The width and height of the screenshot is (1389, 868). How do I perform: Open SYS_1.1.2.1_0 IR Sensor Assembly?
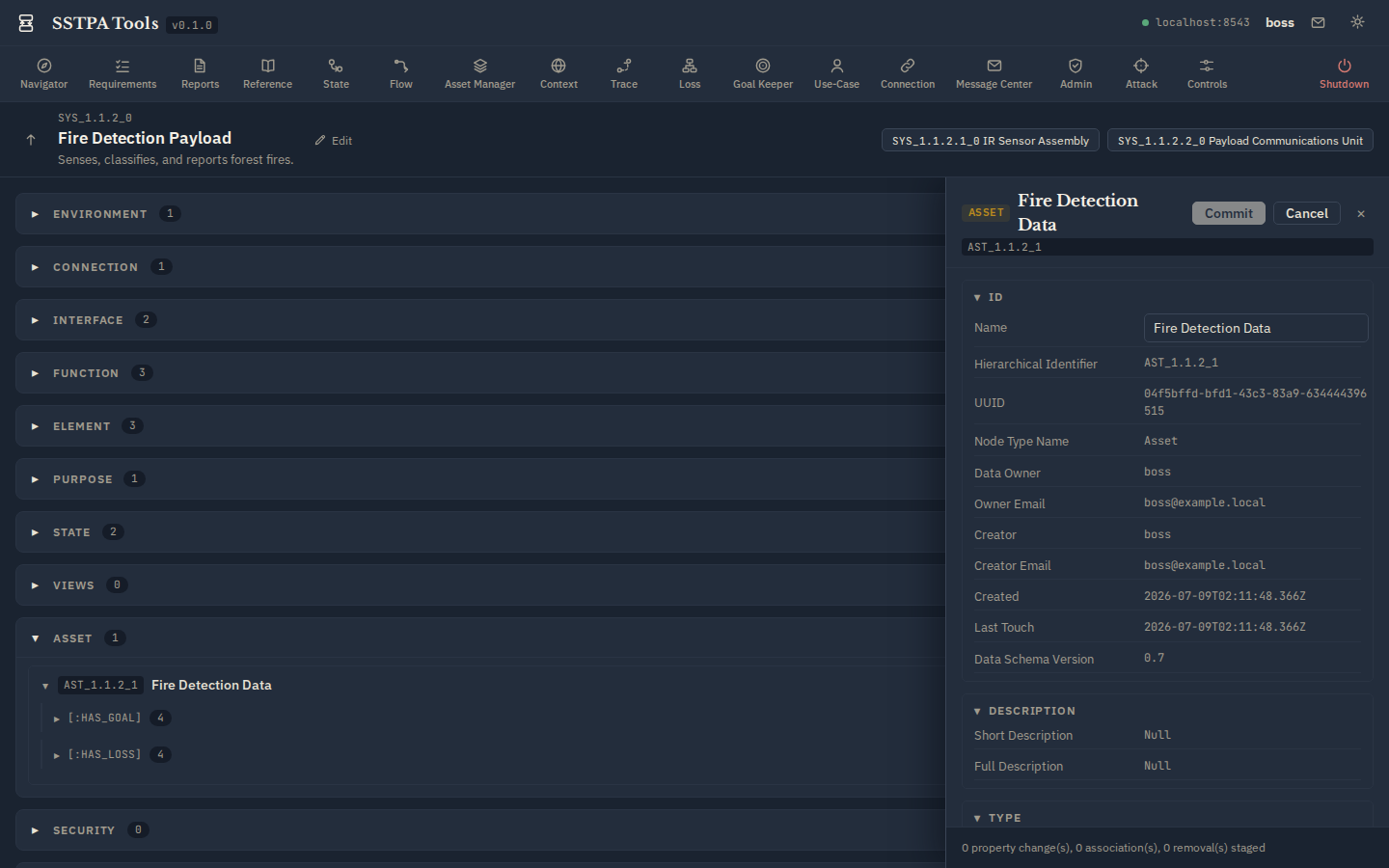(x=991, y=141)
